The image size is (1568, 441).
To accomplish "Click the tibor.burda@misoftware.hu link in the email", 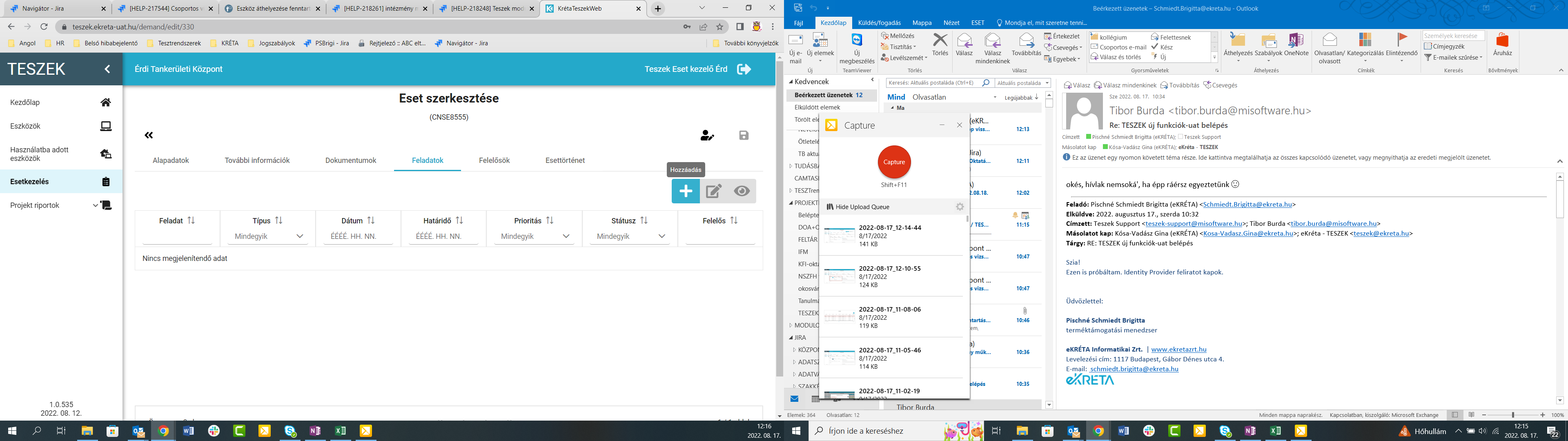I will 1333,223.
